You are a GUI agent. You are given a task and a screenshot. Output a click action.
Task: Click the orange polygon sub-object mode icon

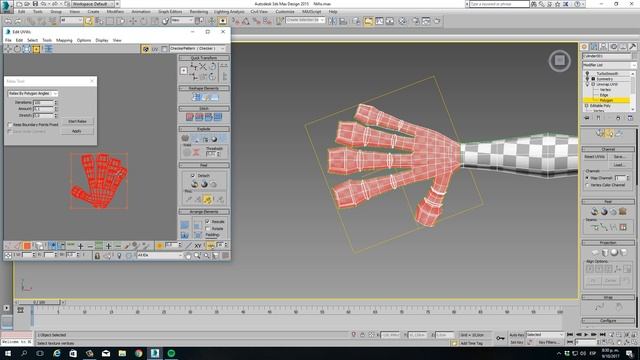pyautogui.click(x=27, y=246)
